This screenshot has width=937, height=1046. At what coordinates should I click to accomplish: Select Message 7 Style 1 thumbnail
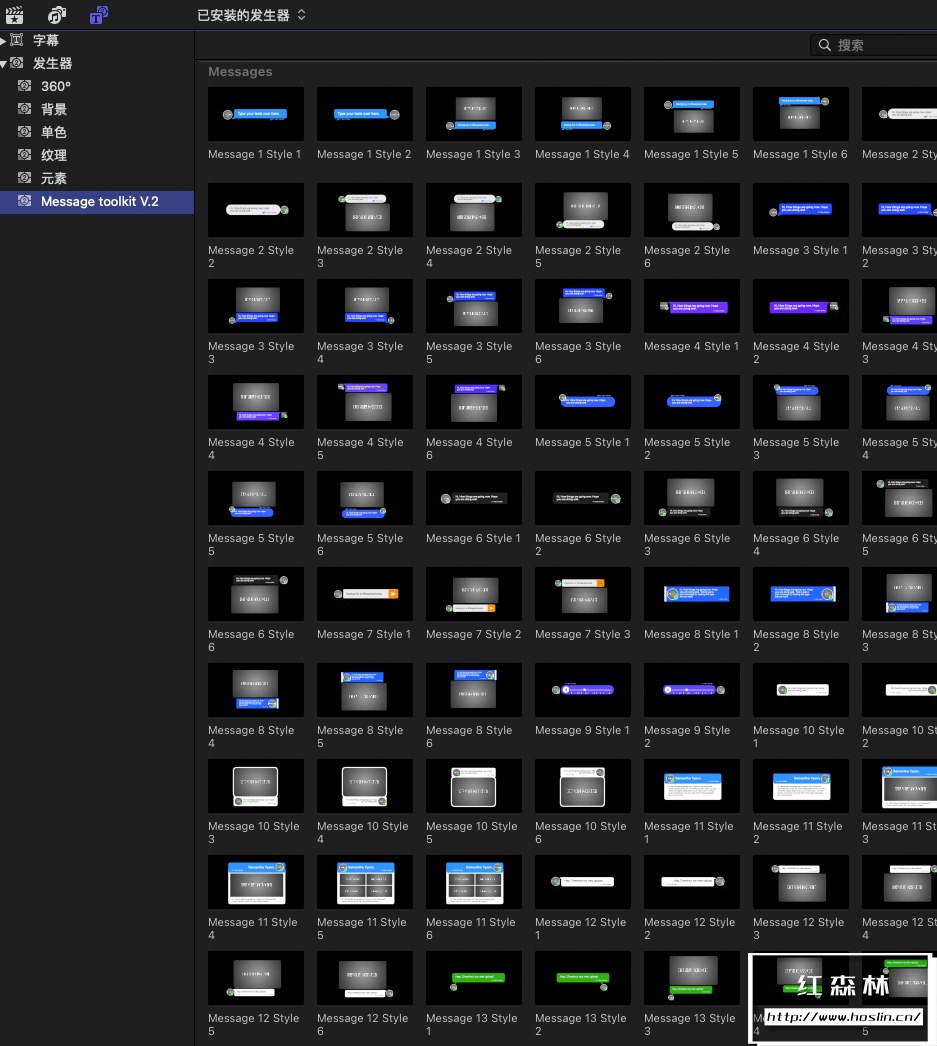[365, 594]
